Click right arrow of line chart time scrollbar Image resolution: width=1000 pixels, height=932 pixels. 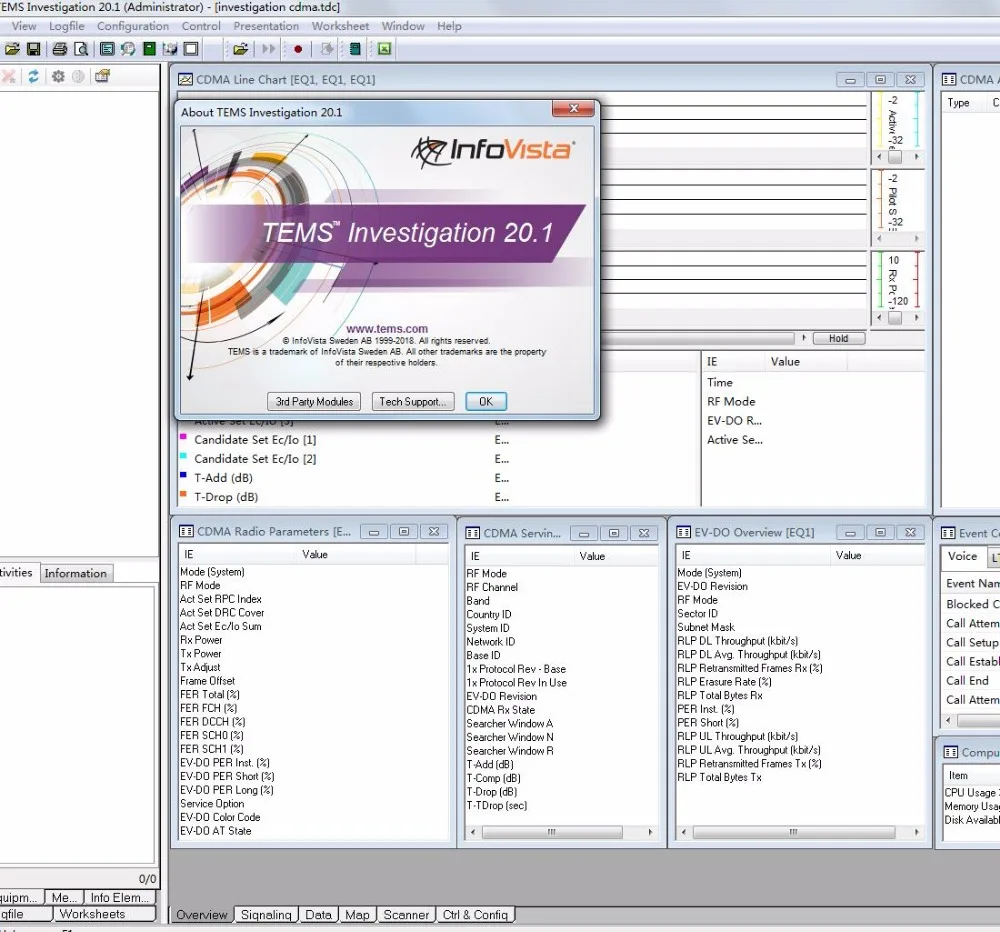click(x=804, y=338)
